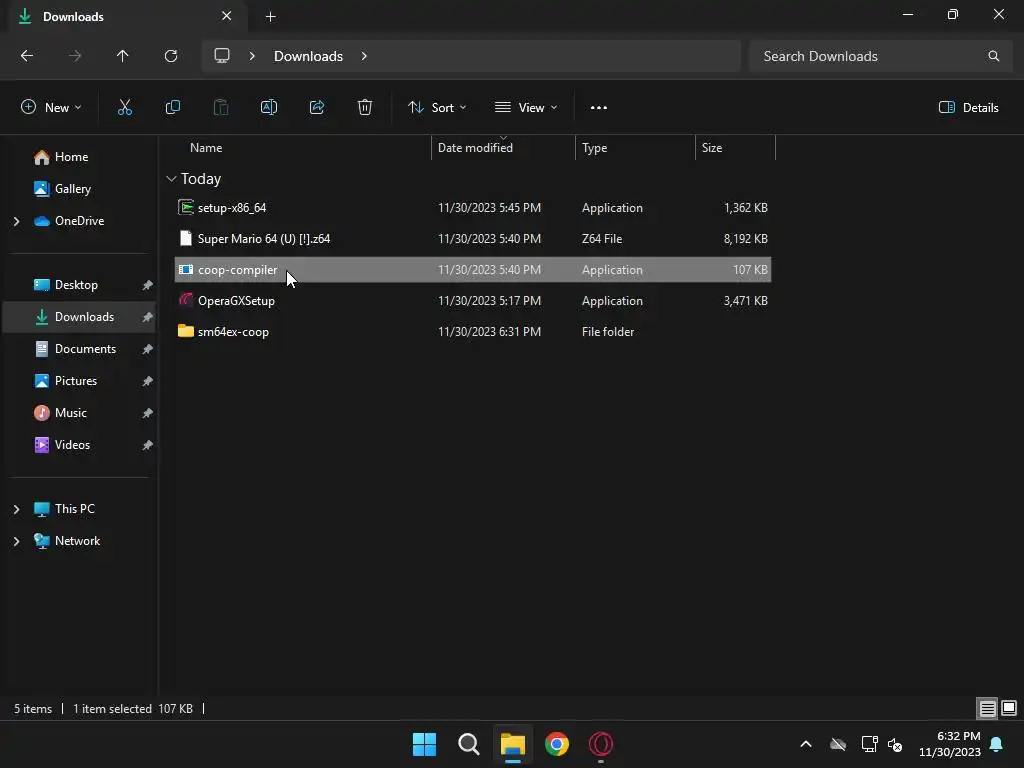Click the Delete trash can icon
Image resolution: width=1024 pixels, height=768 pixels.
coord(365,107)
